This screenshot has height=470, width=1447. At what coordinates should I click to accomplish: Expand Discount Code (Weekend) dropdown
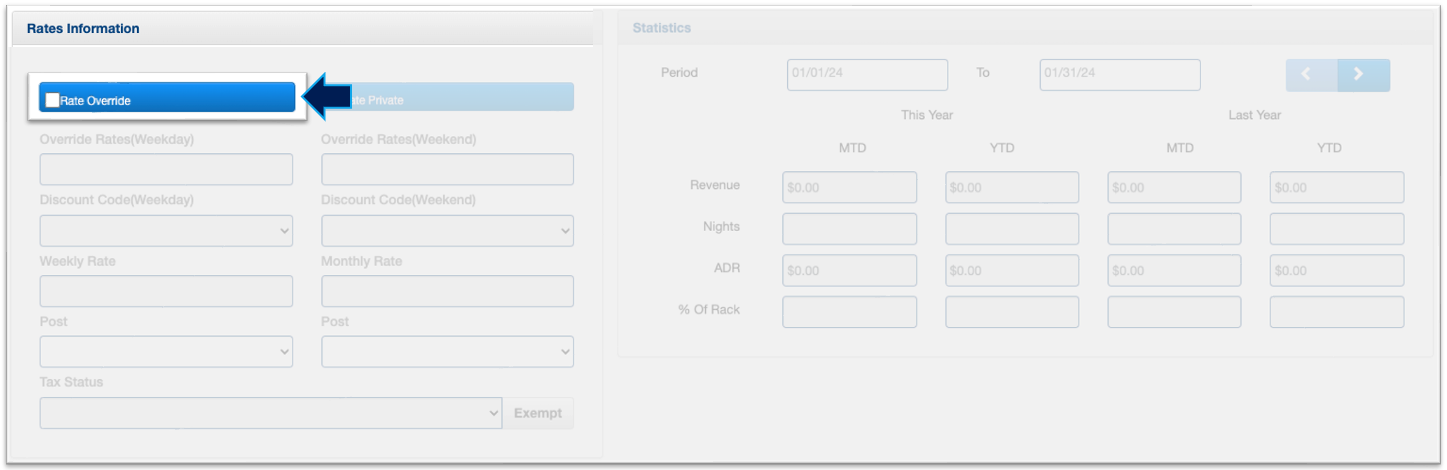pos(447,231)
